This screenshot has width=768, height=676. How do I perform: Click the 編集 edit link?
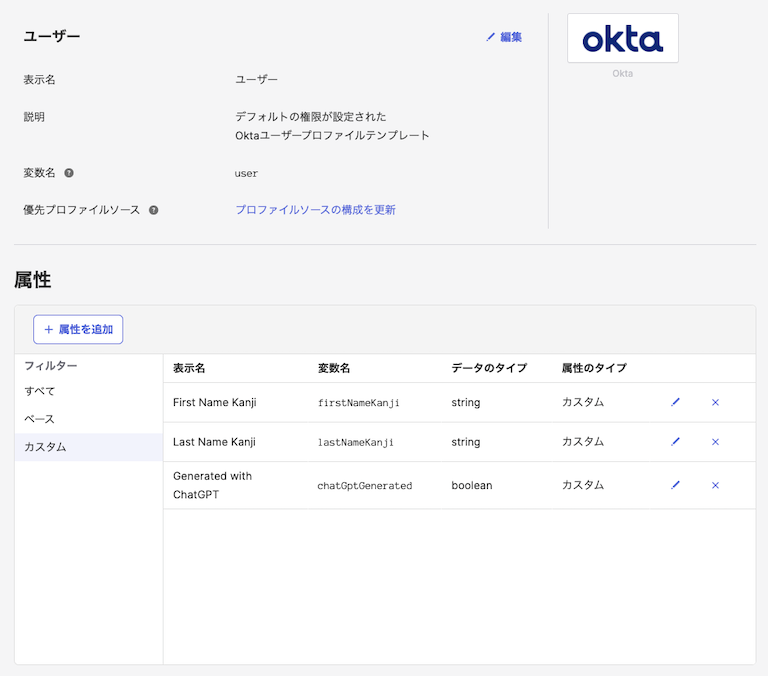pos(504,37)
